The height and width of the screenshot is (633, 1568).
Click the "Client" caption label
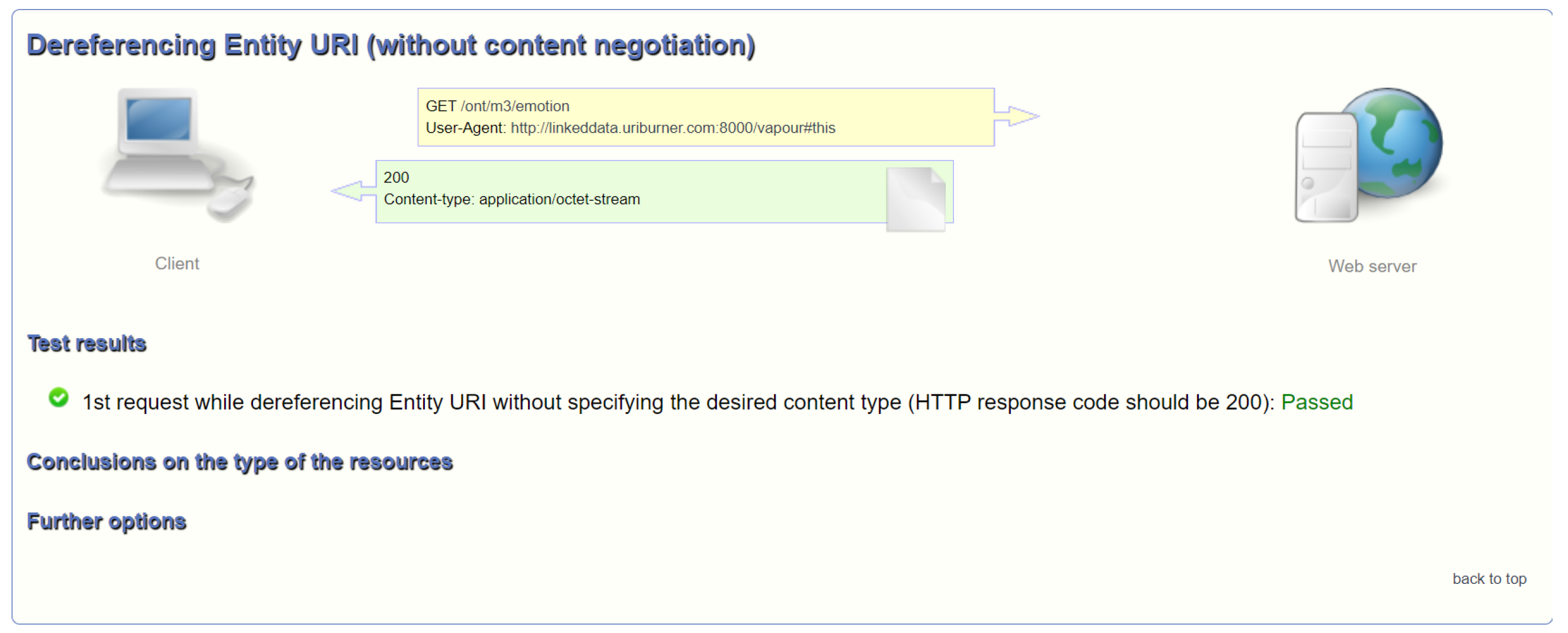click(x=177, y=264)
